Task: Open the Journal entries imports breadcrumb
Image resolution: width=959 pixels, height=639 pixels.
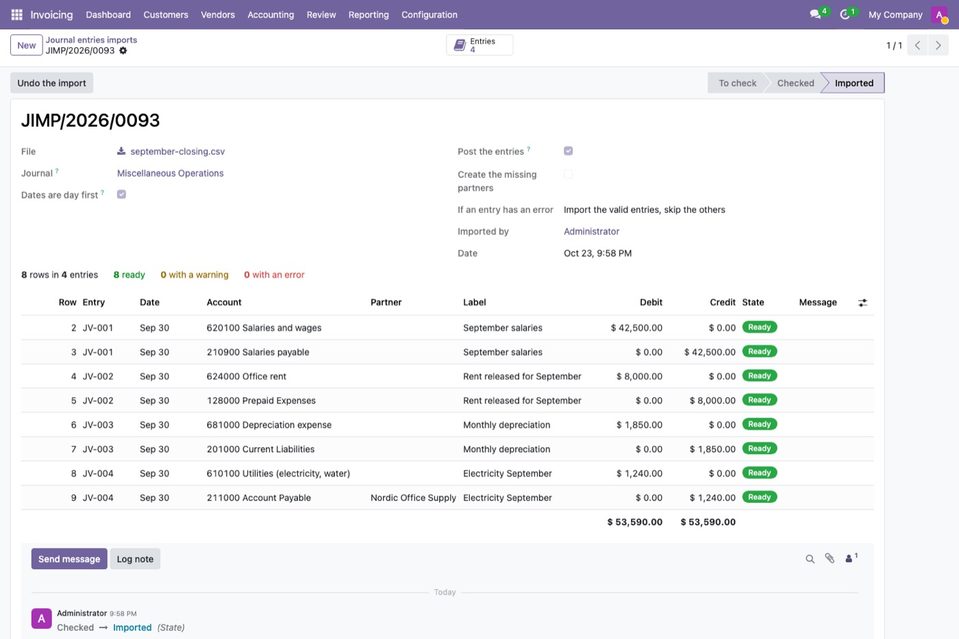Action: tap(91, 40)
